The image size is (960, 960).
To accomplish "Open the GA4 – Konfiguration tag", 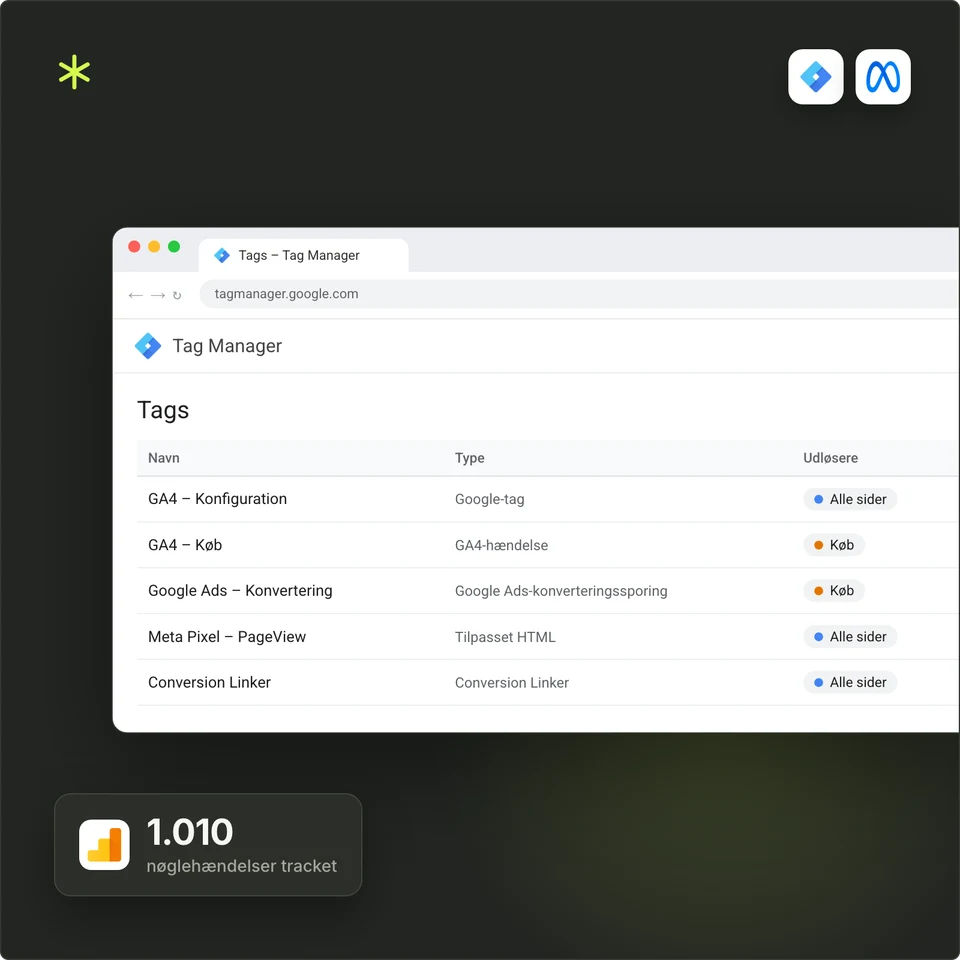I will click(217, 499).
